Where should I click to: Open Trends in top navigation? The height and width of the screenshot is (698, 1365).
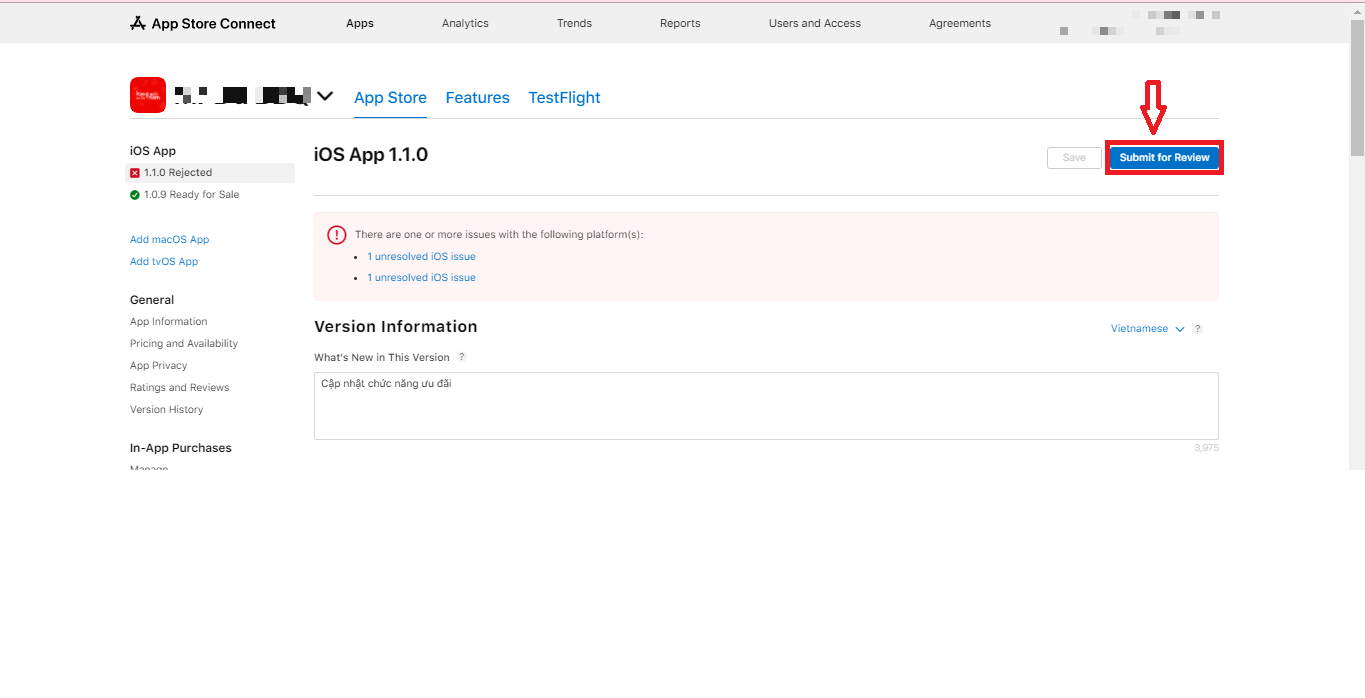574,23
